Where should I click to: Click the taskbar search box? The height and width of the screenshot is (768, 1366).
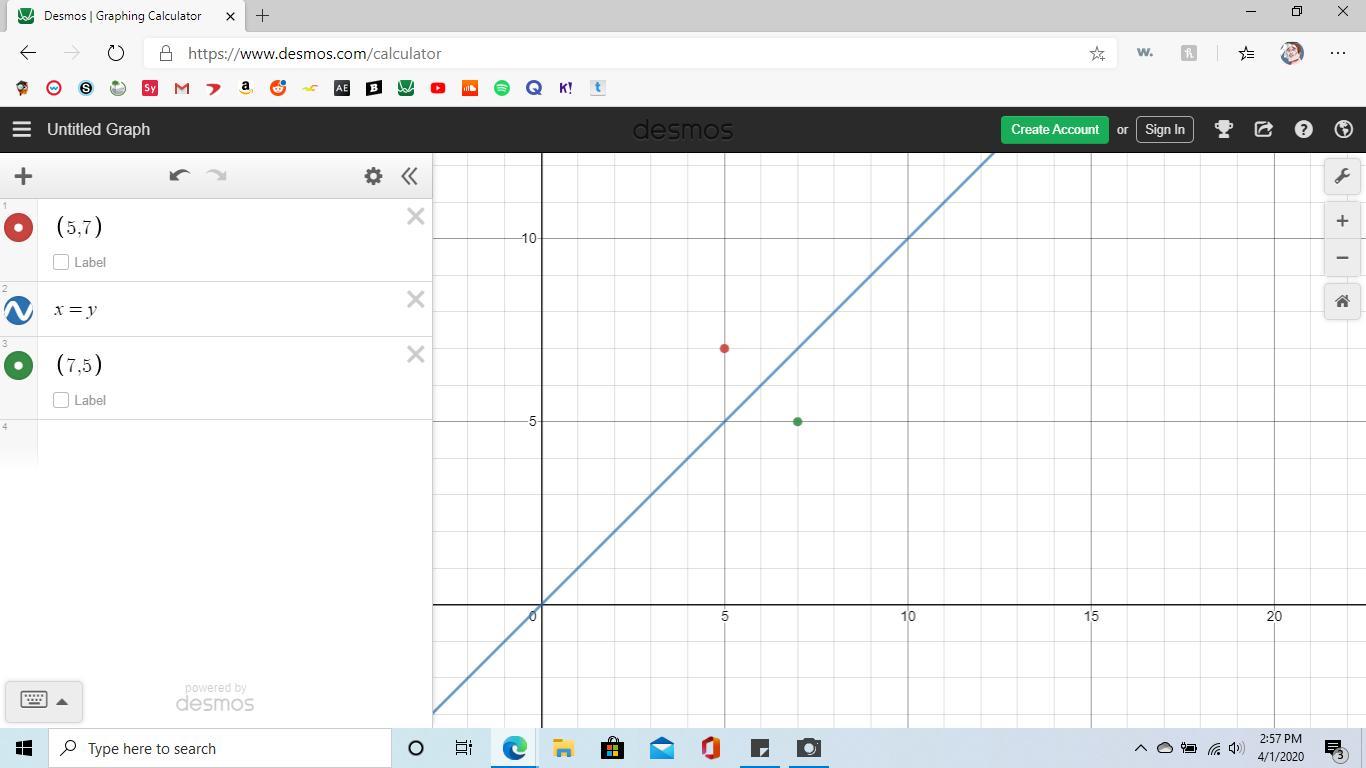click(220, 748)
